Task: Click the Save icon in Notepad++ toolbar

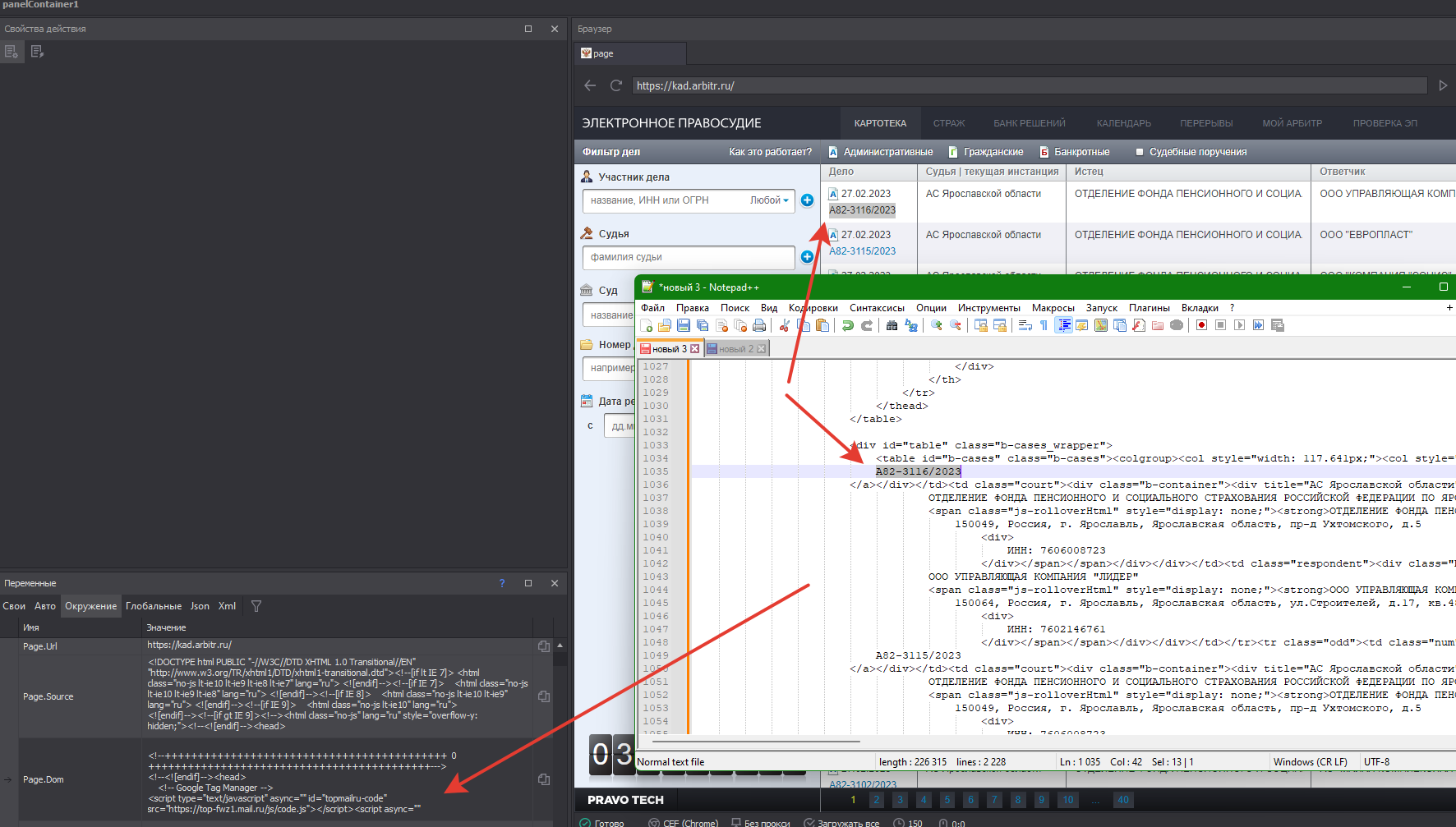Action: pos(683,325)
